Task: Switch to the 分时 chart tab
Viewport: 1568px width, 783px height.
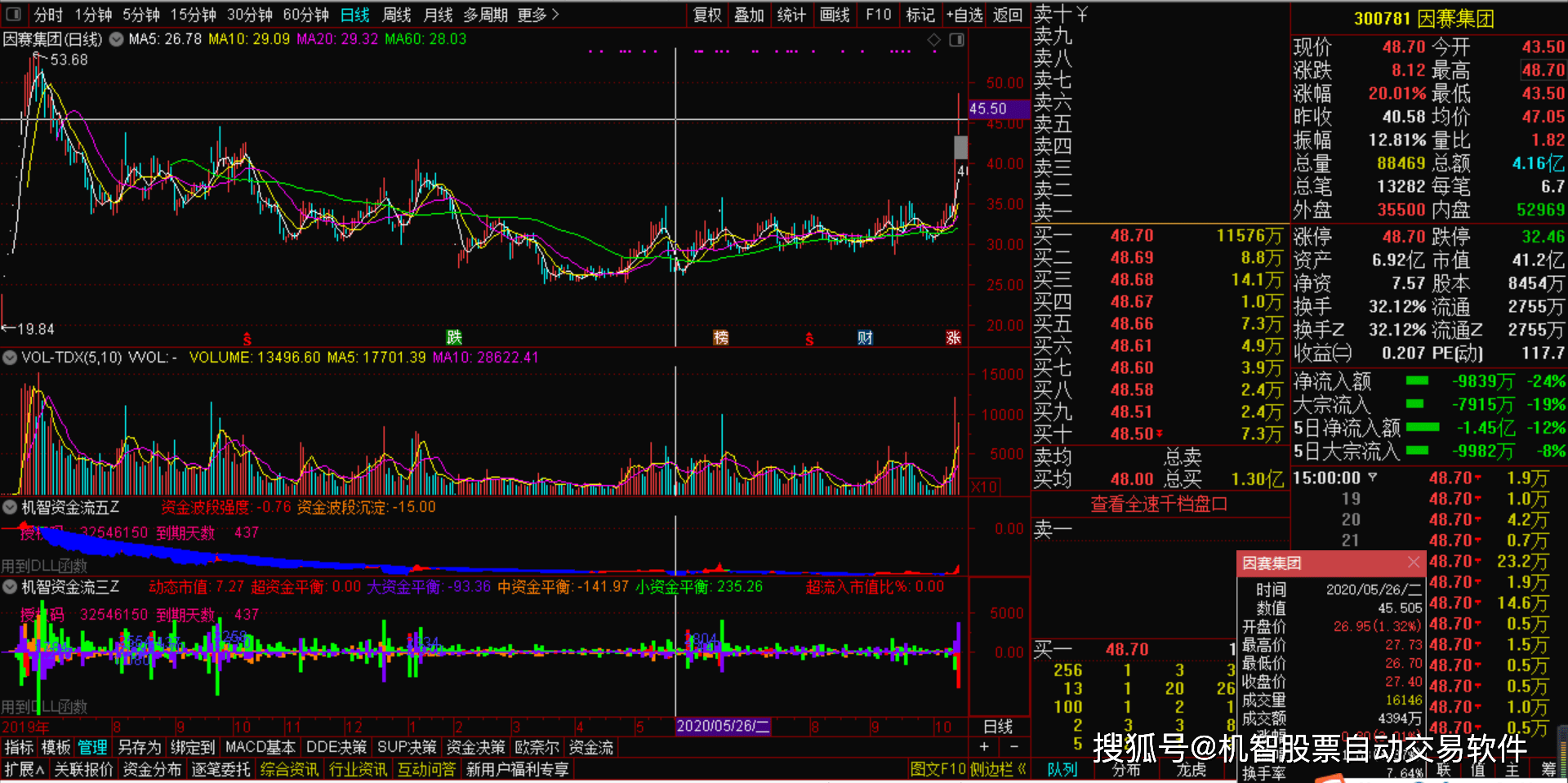Action: (x=48, y=15)
